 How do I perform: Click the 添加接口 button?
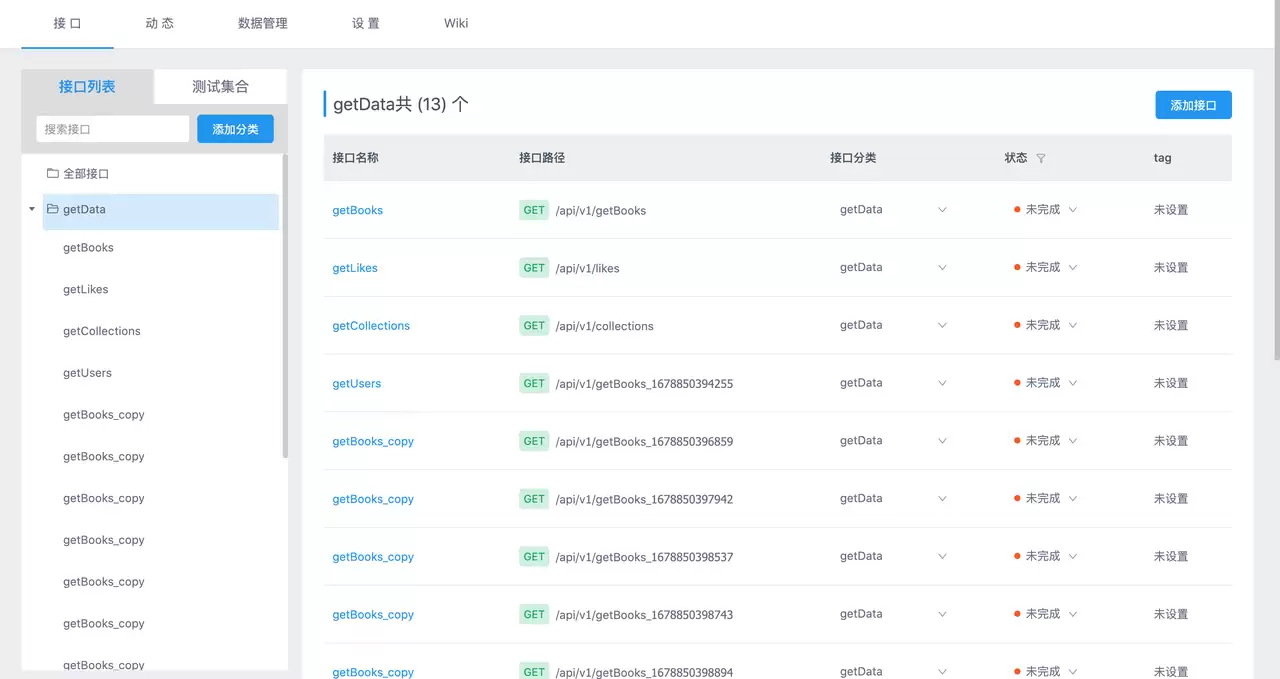1193,105
